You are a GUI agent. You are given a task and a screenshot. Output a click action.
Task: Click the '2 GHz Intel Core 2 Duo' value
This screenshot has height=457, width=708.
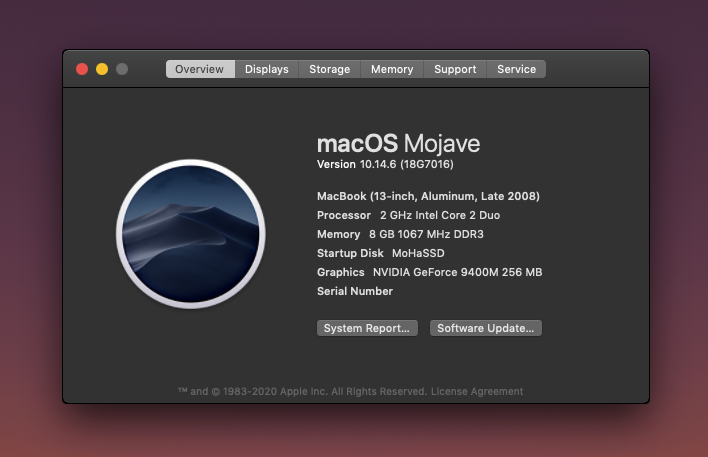440,215
